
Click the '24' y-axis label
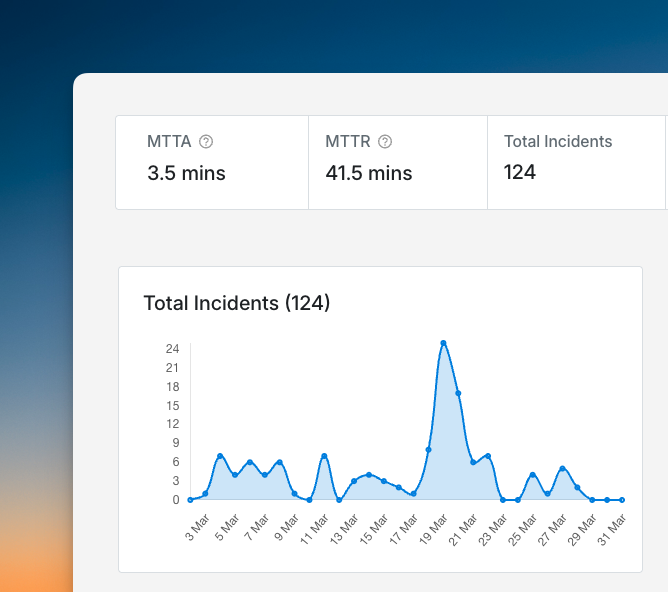click(x=173, y=349)
